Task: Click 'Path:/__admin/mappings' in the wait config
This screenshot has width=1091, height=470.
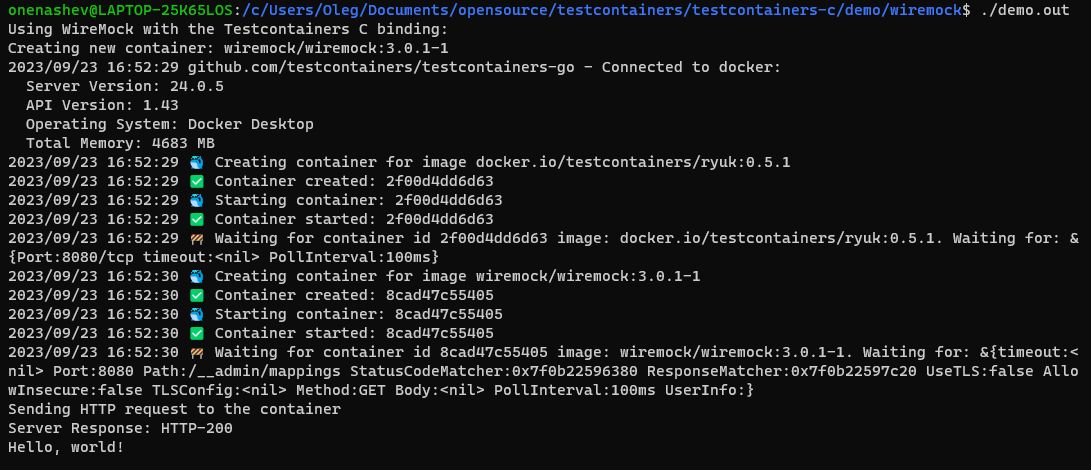Action: 241,371
